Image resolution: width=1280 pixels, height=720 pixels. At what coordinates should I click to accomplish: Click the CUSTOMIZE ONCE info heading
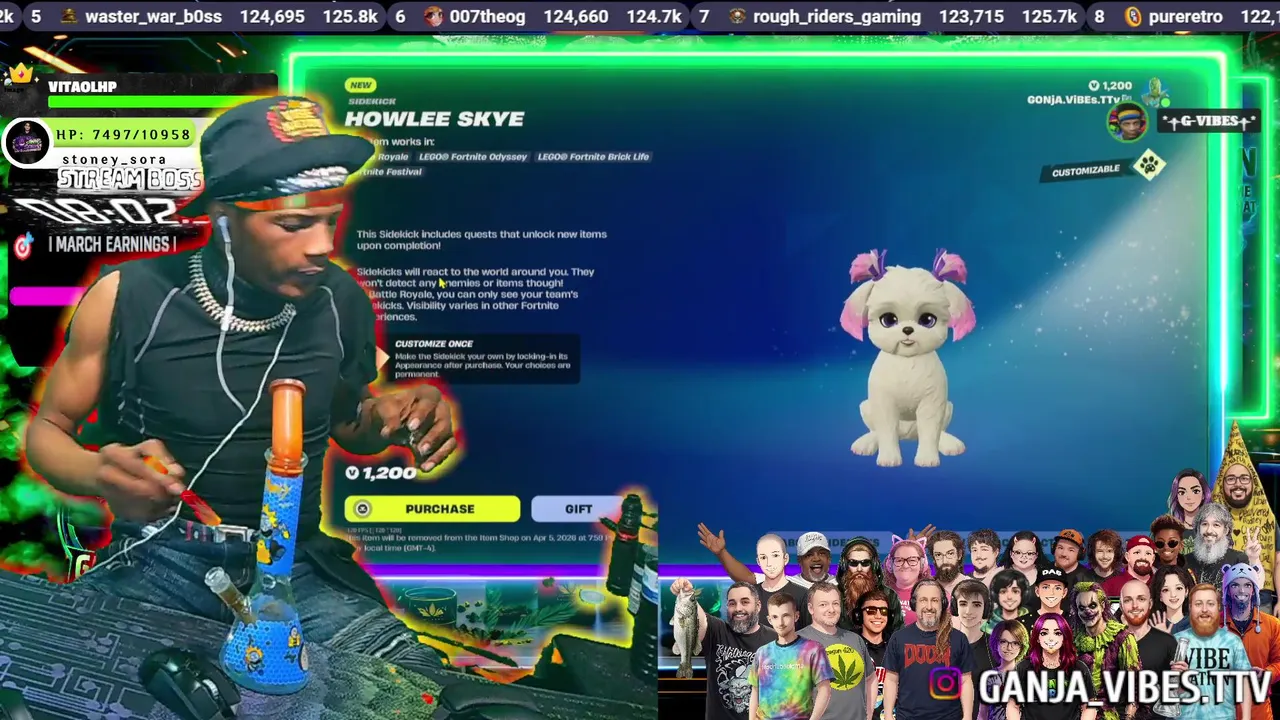[434, 344]
